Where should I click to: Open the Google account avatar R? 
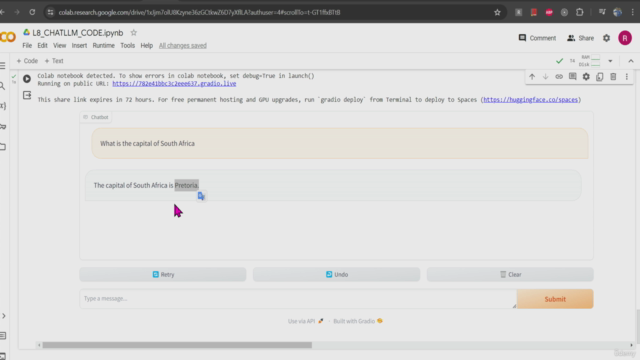click(x=625, y=38)
